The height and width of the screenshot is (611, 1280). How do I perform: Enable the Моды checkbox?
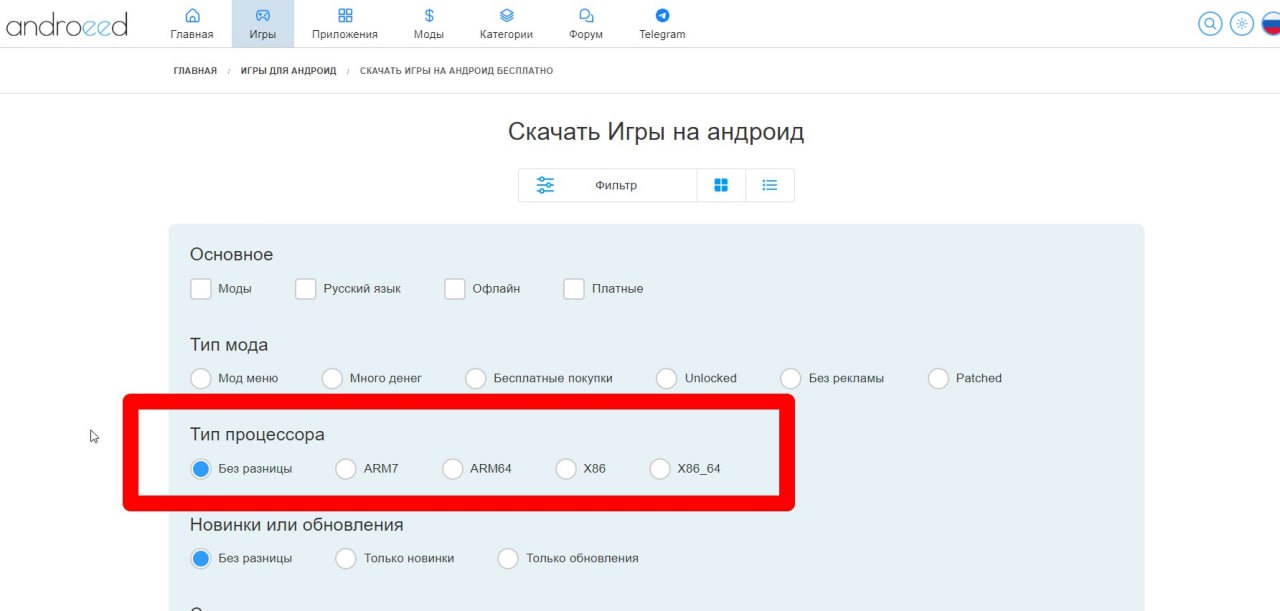(201, 289)
